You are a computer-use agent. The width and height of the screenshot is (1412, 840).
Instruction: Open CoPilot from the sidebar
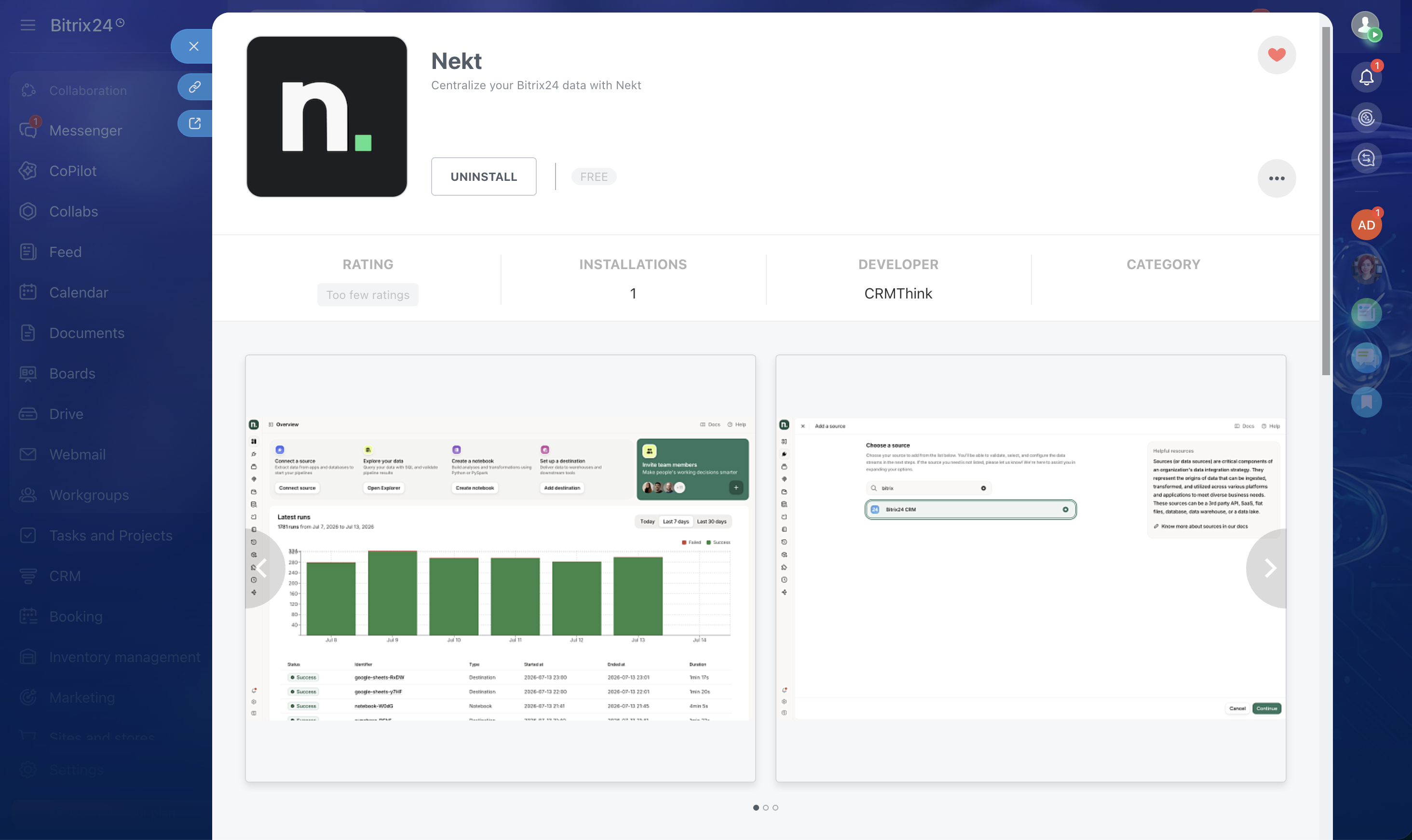(72, 171)
